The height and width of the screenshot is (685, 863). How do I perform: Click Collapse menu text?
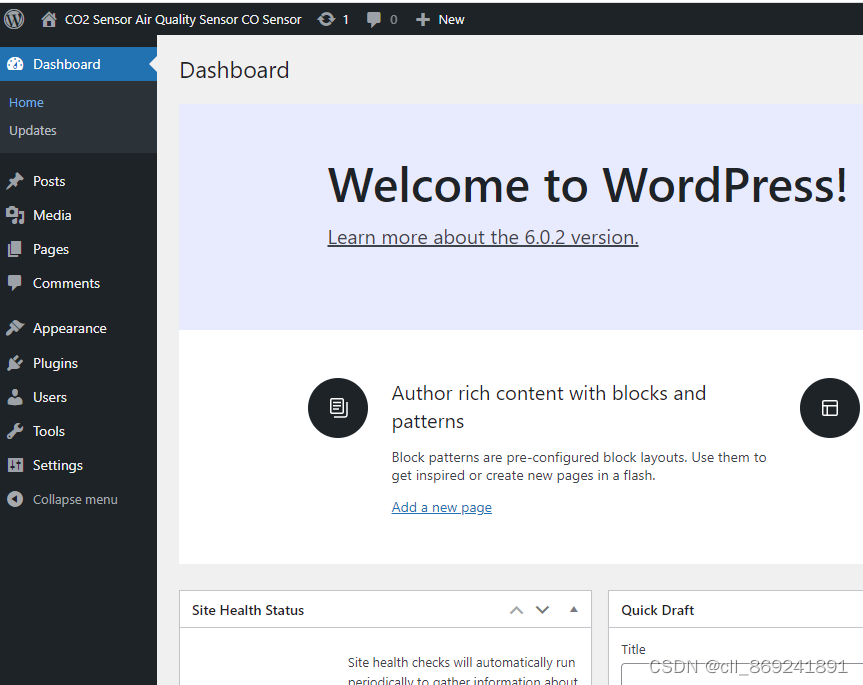75,500
